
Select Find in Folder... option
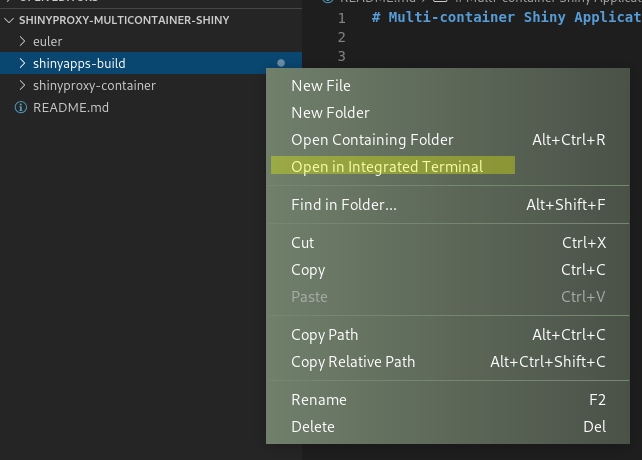(x=344, y=205)
